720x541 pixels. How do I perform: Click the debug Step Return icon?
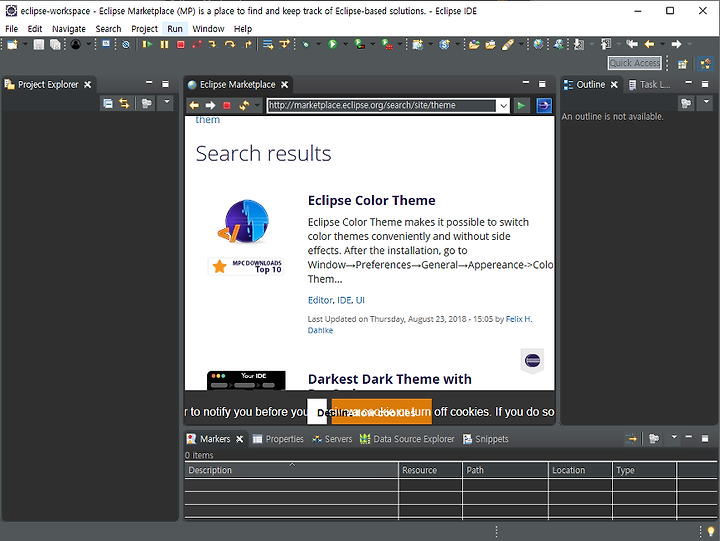coord(248,45)
